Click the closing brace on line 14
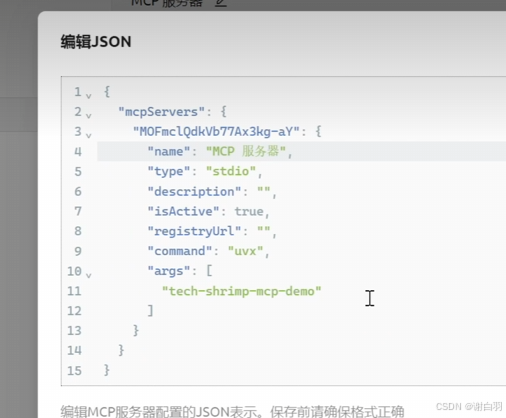Image resolution: width=506 pixels, height=418 pixels. (x=121, y=350)
